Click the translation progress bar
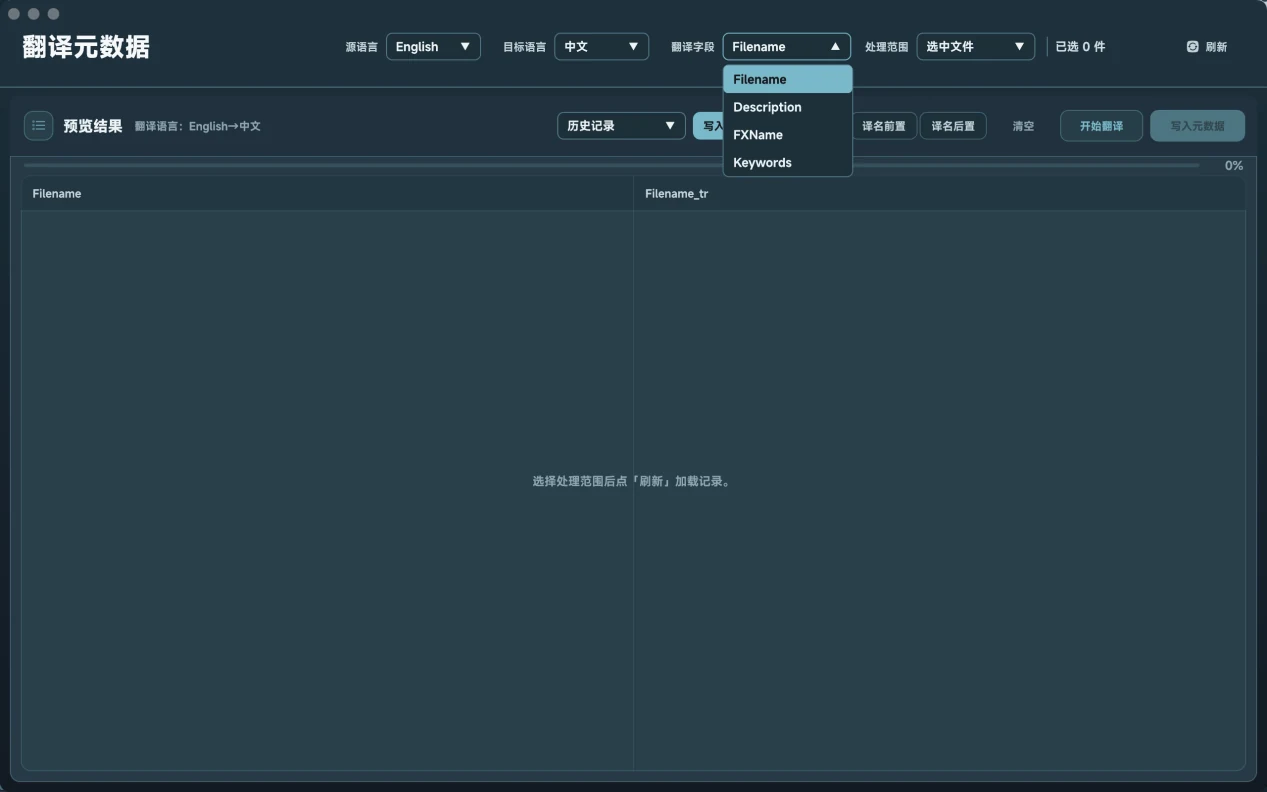Screen dimensions: 1267x792 611,165
